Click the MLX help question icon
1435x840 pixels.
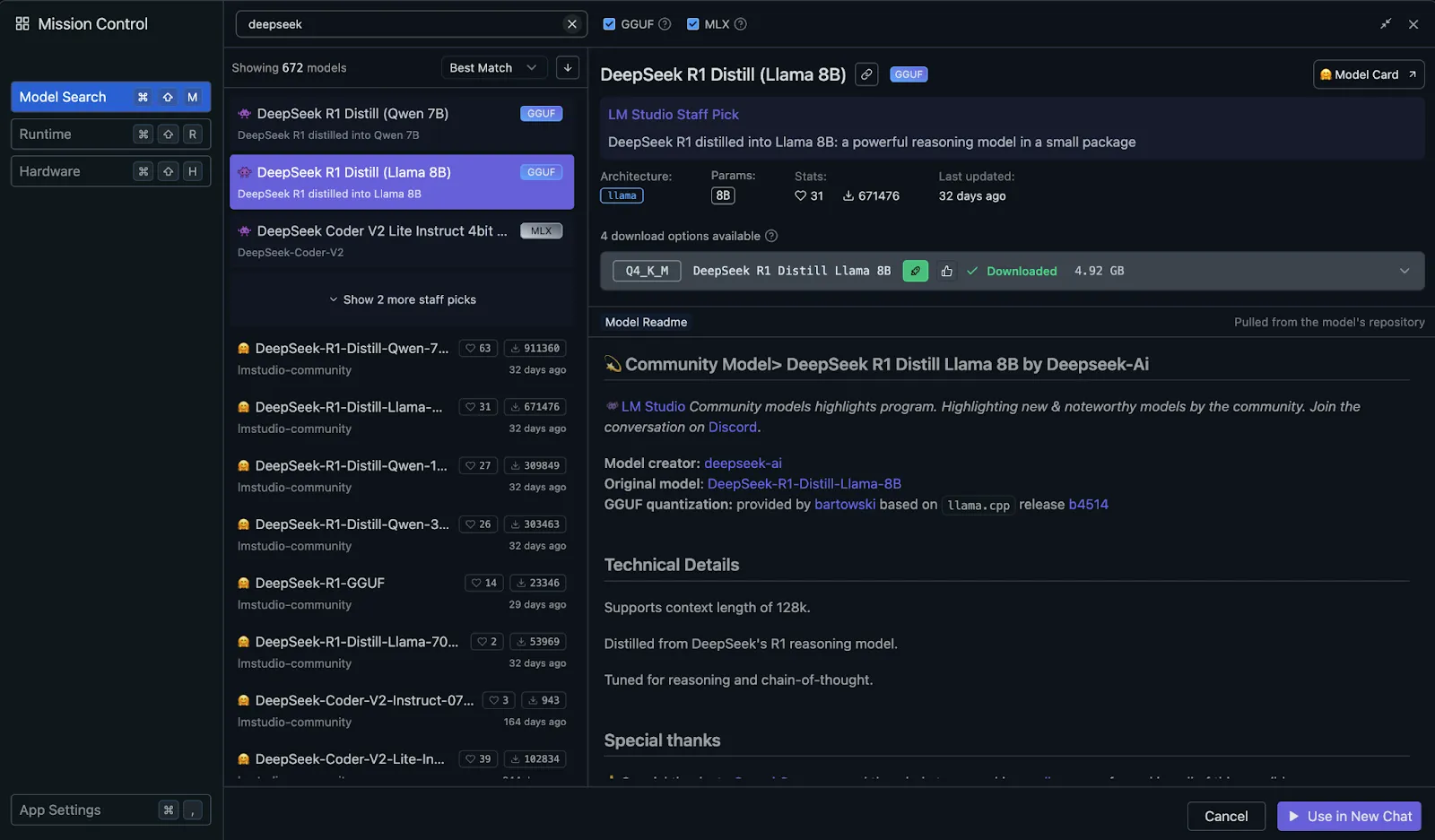coord(740,24)
